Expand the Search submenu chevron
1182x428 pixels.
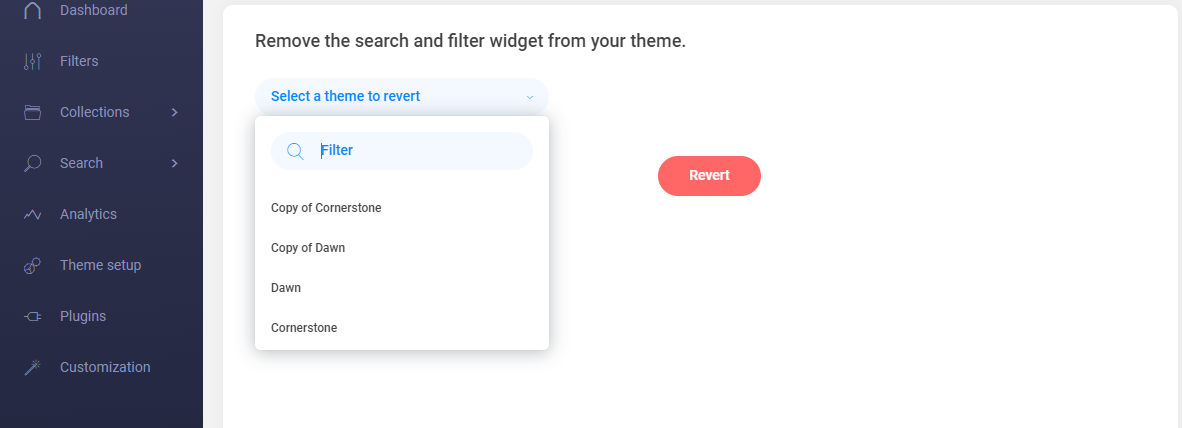[x=175, y=164]
